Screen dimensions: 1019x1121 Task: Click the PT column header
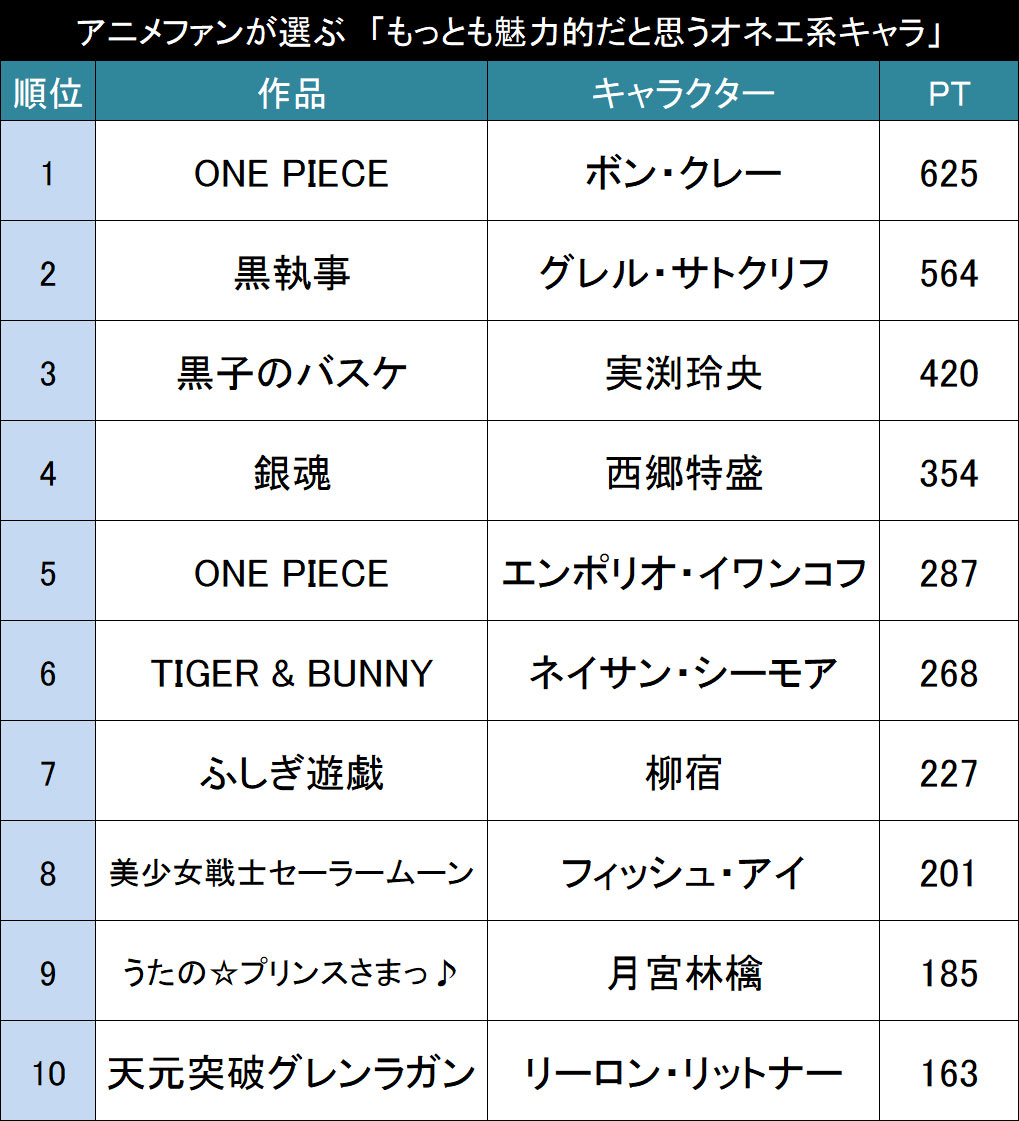949,92
